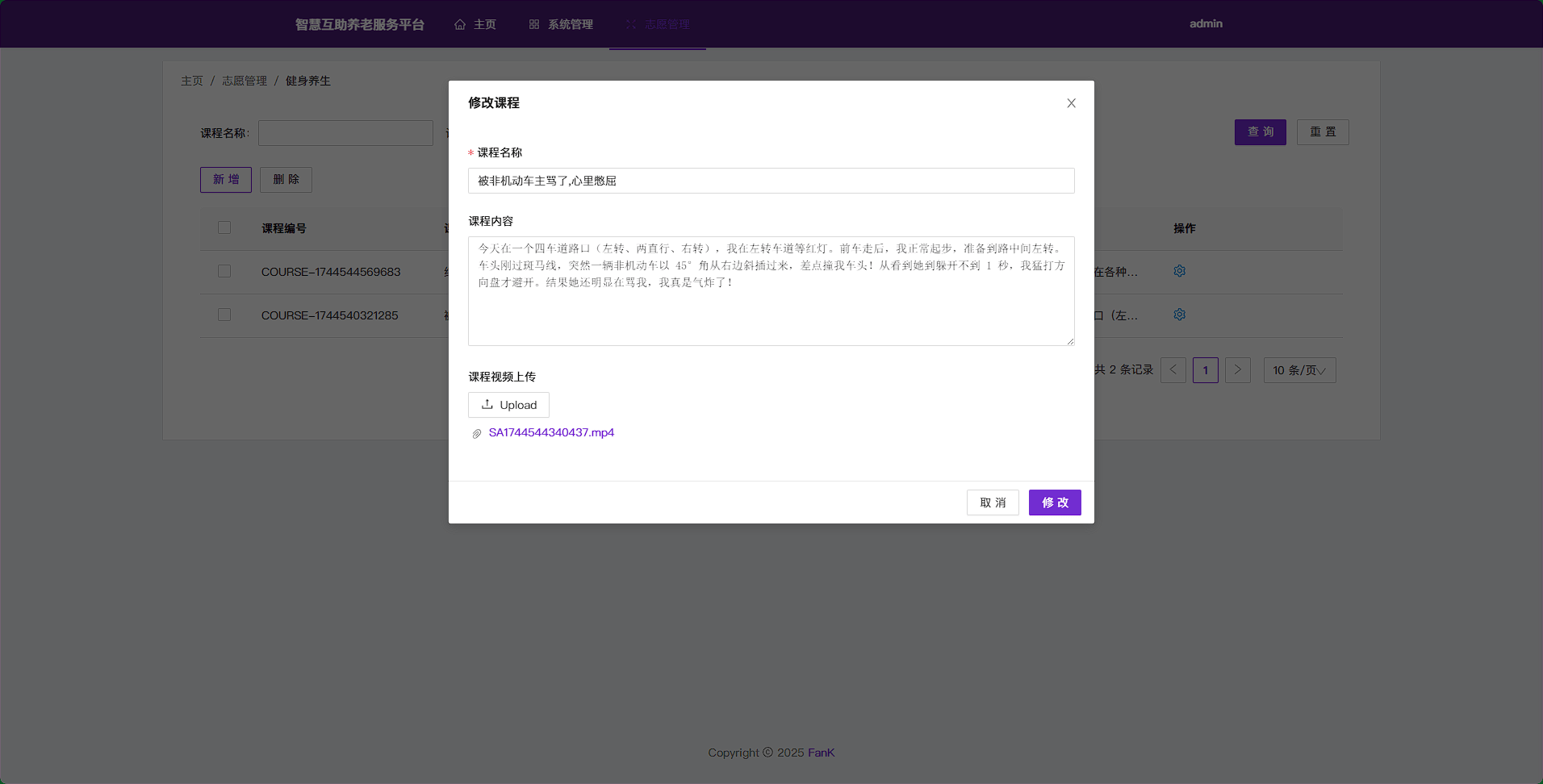Focus the 课程名称 search input on page

click(345, 133)
